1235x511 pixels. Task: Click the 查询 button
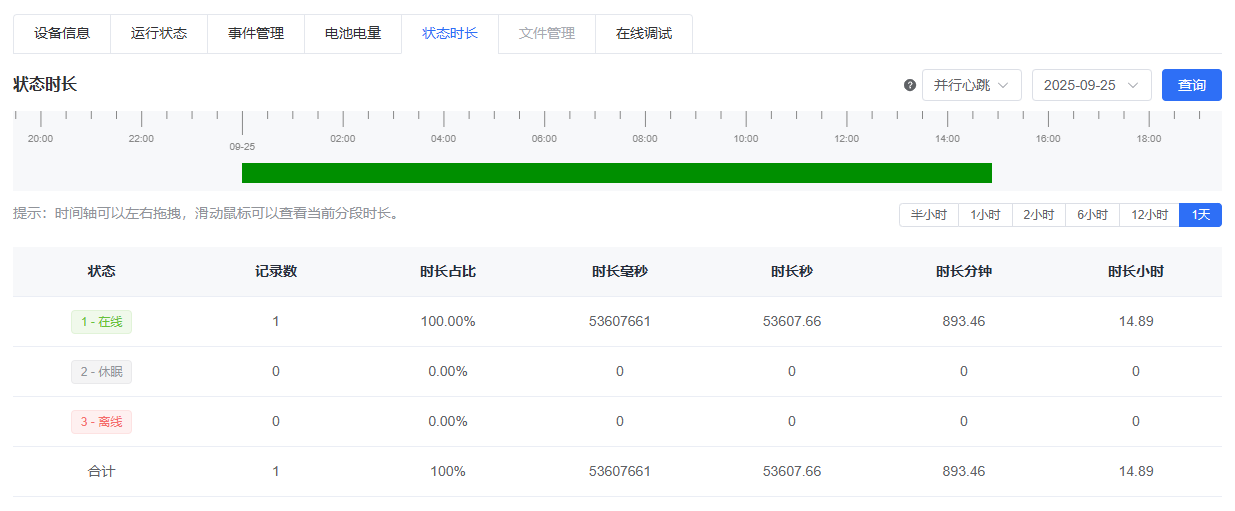[1191, 85]
